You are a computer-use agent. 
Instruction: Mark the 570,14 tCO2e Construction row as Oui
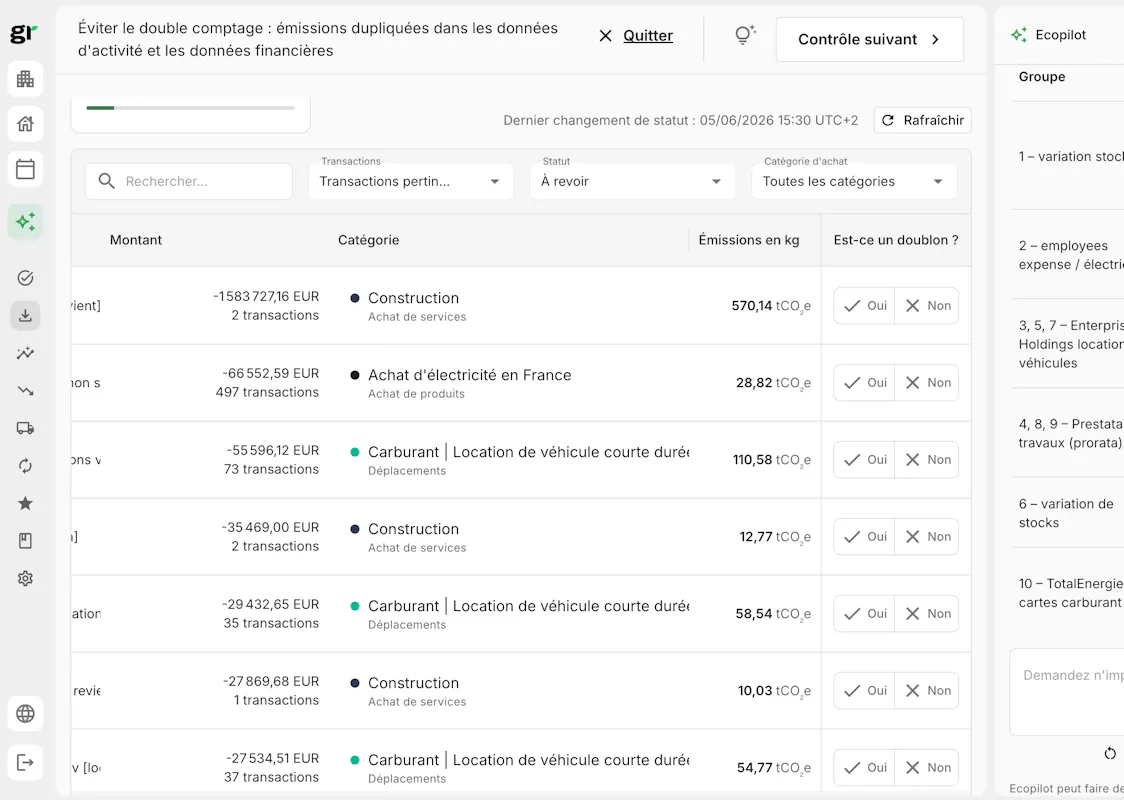click(865, 306)
